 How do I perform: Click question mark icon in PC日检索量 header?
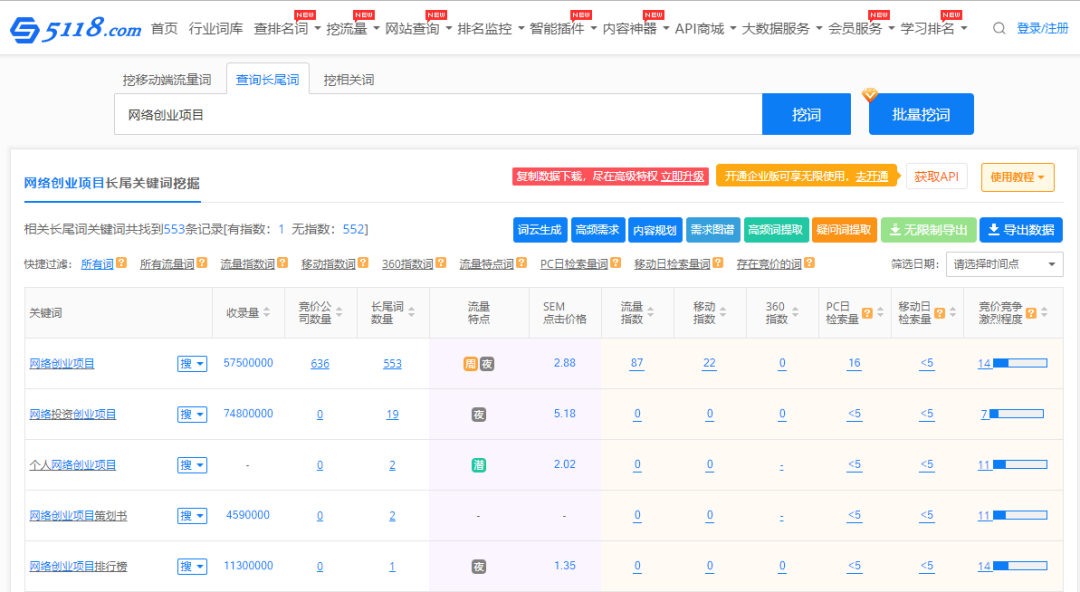[867, 313]
